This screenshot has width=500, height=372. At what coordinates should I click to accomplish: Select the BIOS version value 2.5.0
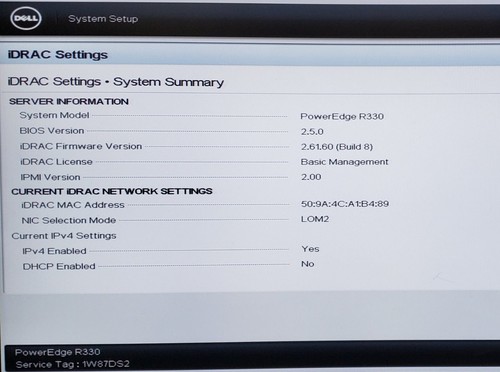pyautogui.click(x=312, y=132)
